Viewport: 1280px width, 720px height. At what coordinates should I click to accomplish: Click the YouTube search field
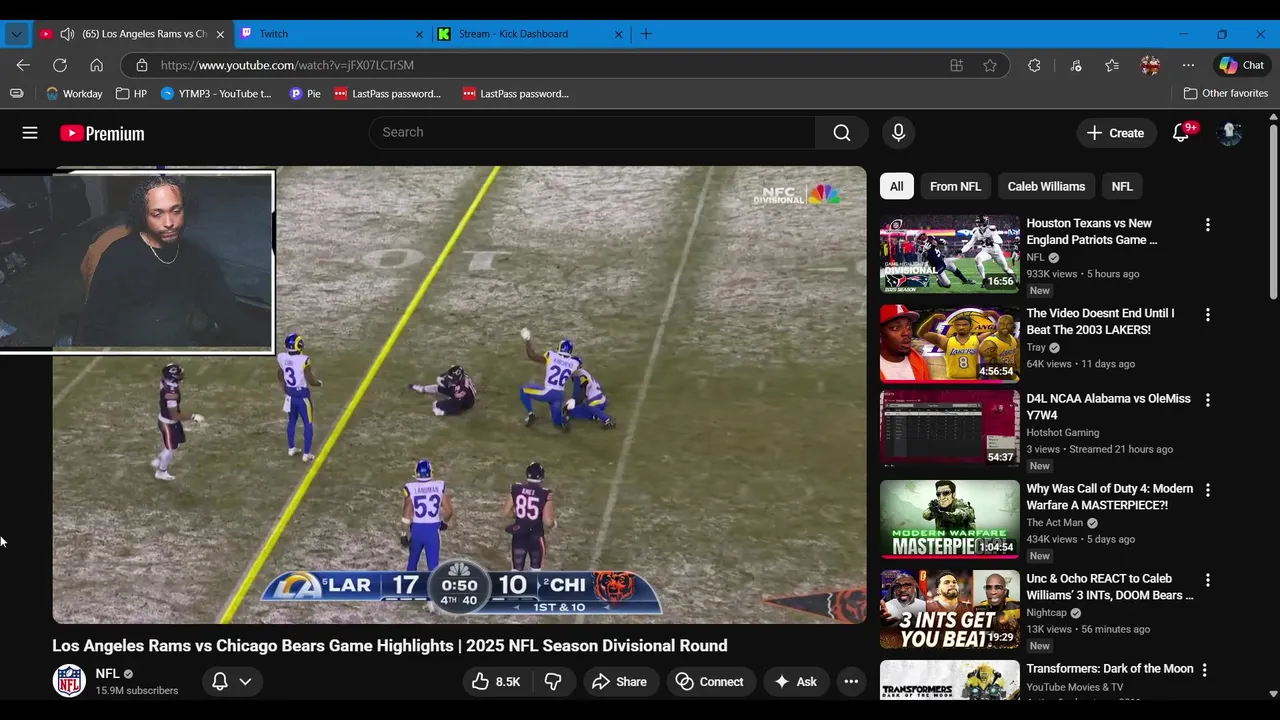pos(592,133)
